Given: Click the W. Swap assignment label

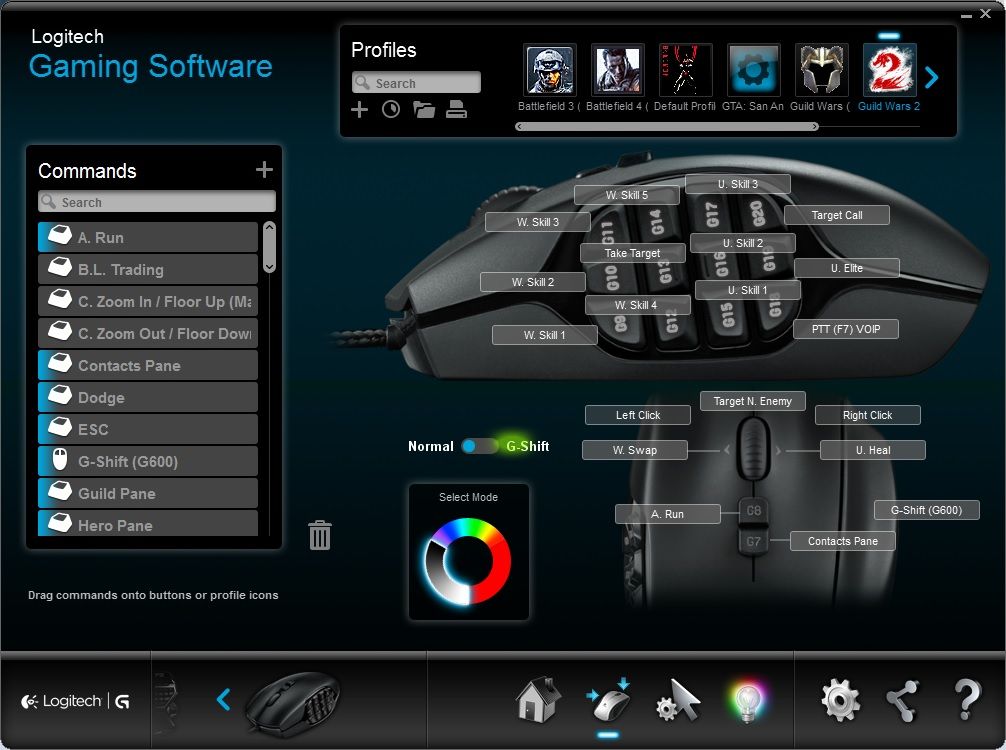Looking at the screenshot, I should (x=635, y=450).
